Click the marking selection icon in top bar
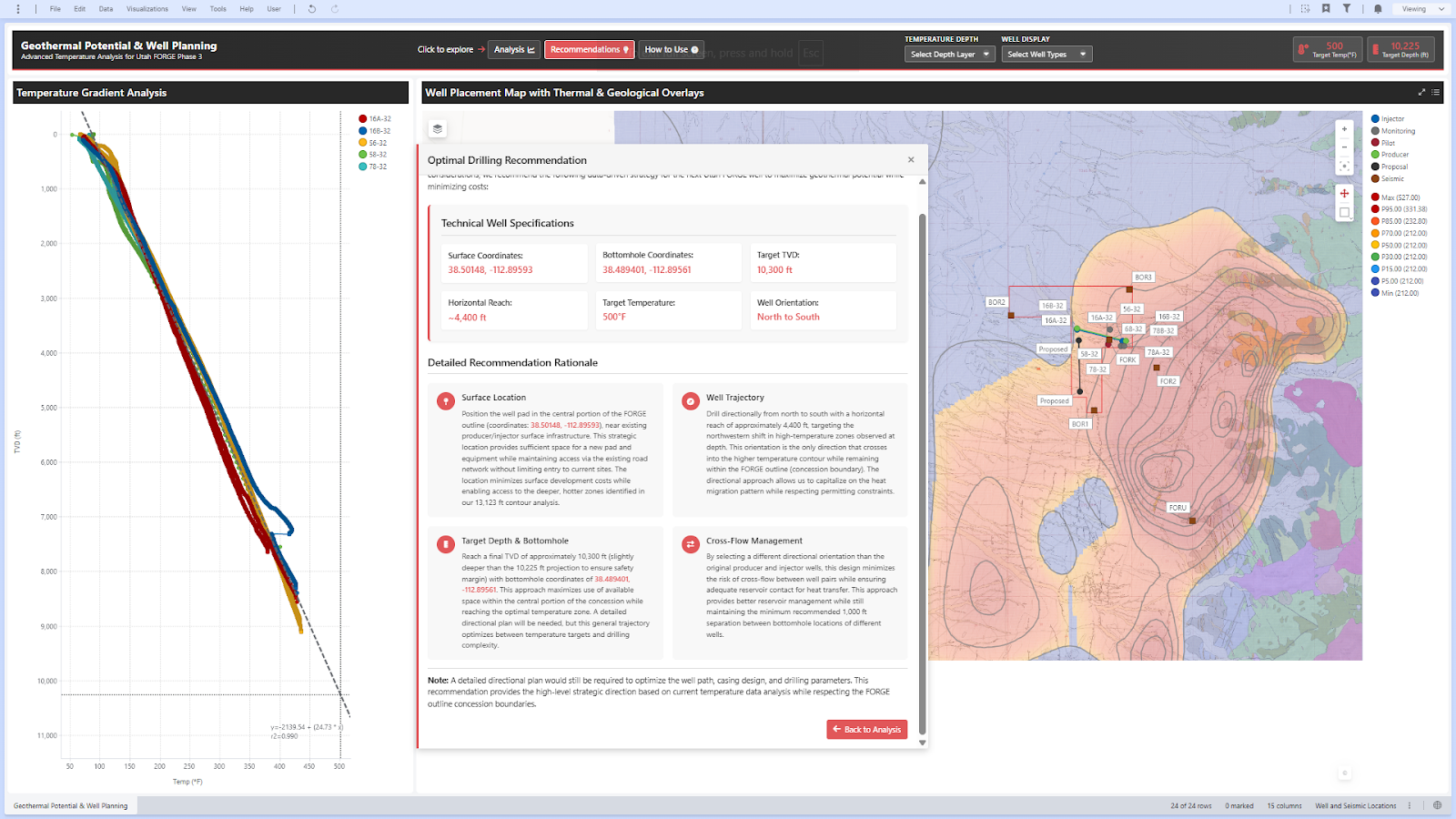 click(x=1305, y=9)
